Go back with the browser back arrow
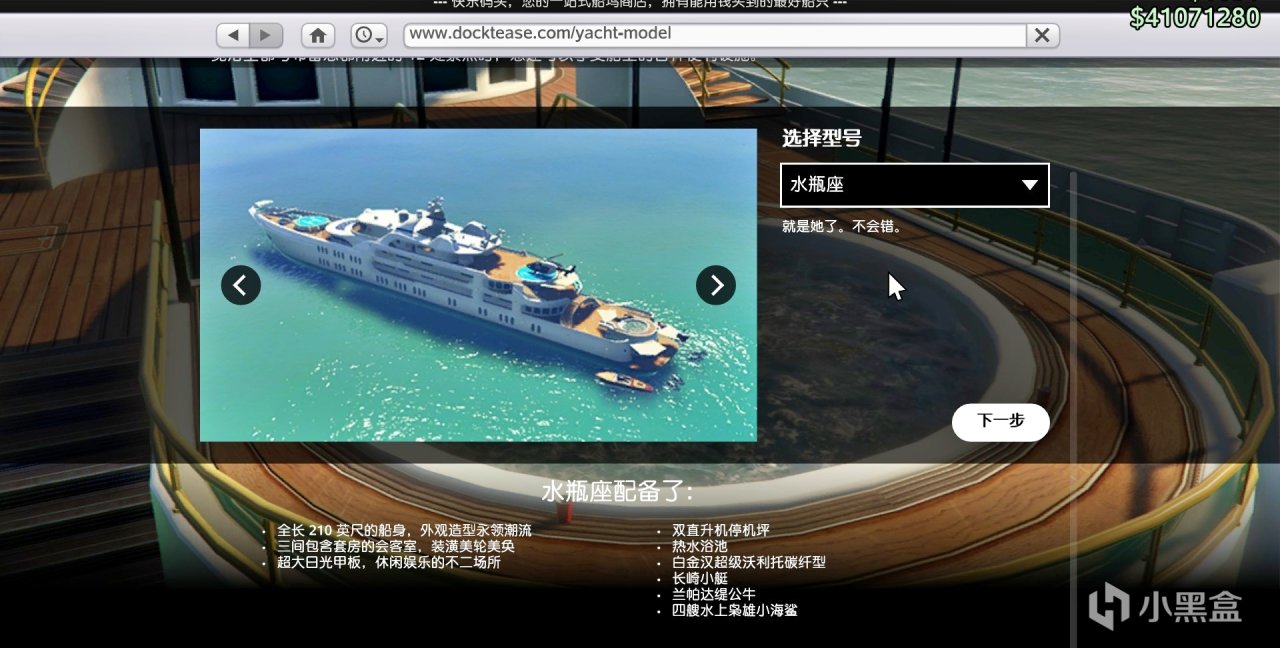Image resolution: width=1280 pixels, height=648 pixels. point(233,35)
